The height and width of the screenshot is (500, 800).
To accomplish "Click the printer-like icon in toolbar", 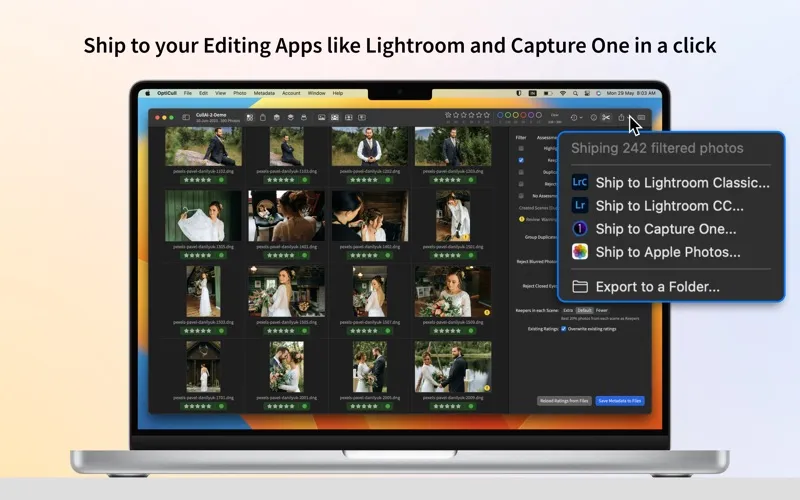I will pos(304,117).
